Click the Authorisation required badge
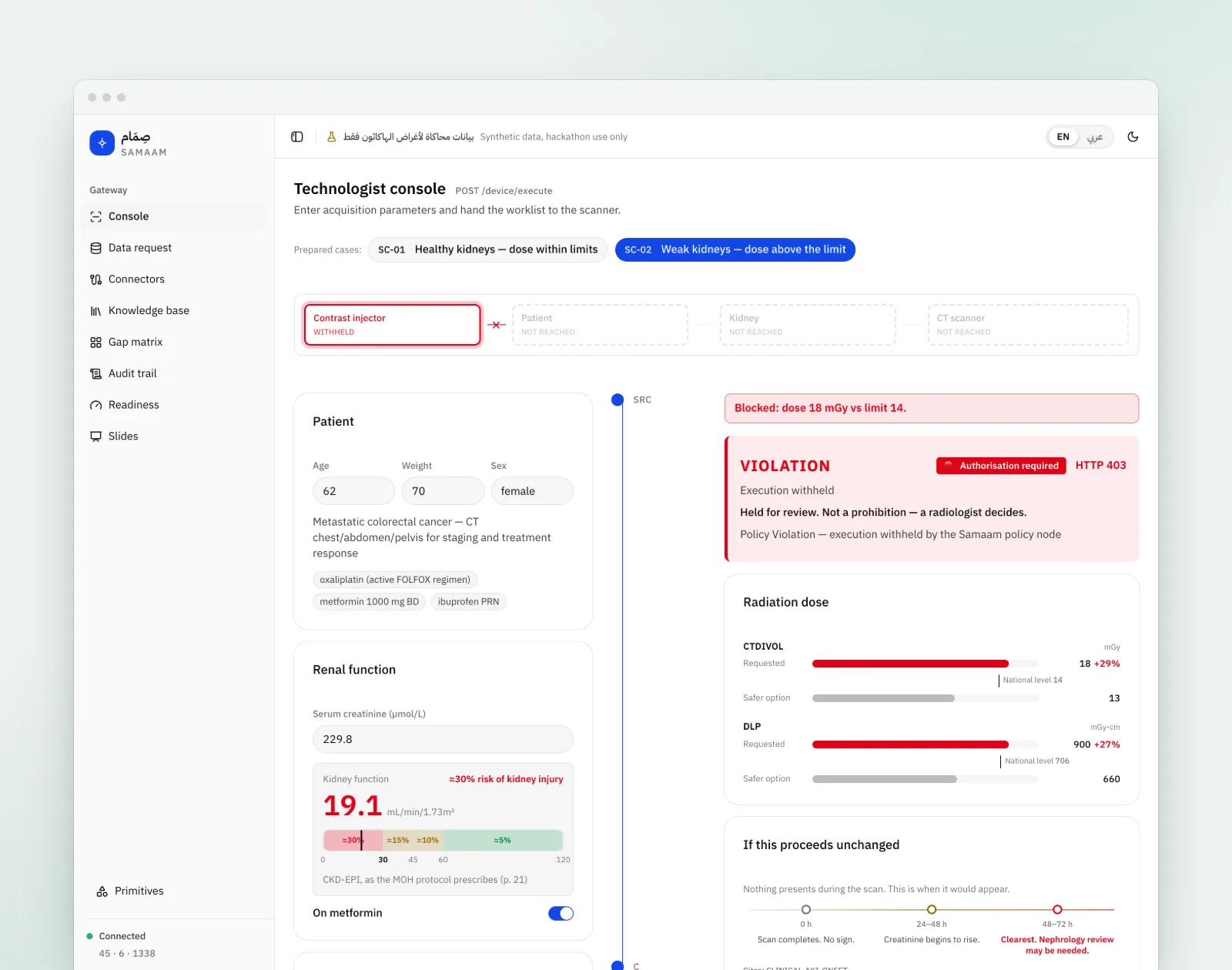1232x970 pixels. [1001, 466]
